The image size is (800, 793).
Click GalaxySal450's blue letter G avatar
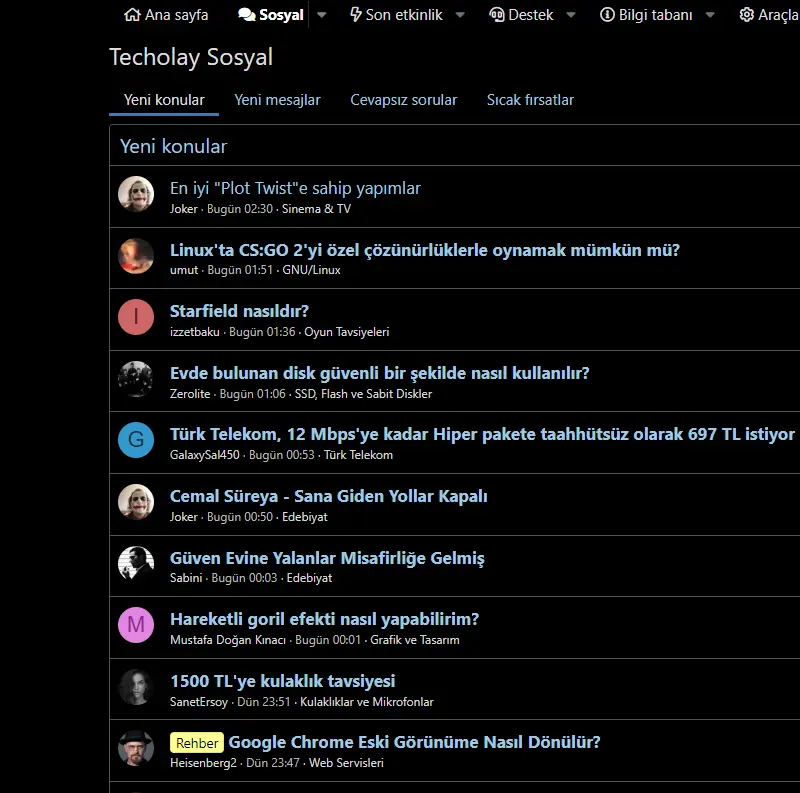coord(136,440)
